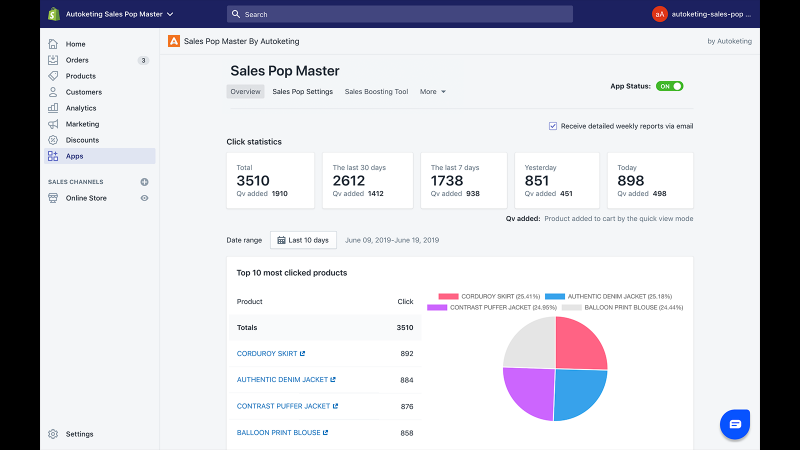Open the blue chat support bubble

pyautogui.click(x=735, y=424)
